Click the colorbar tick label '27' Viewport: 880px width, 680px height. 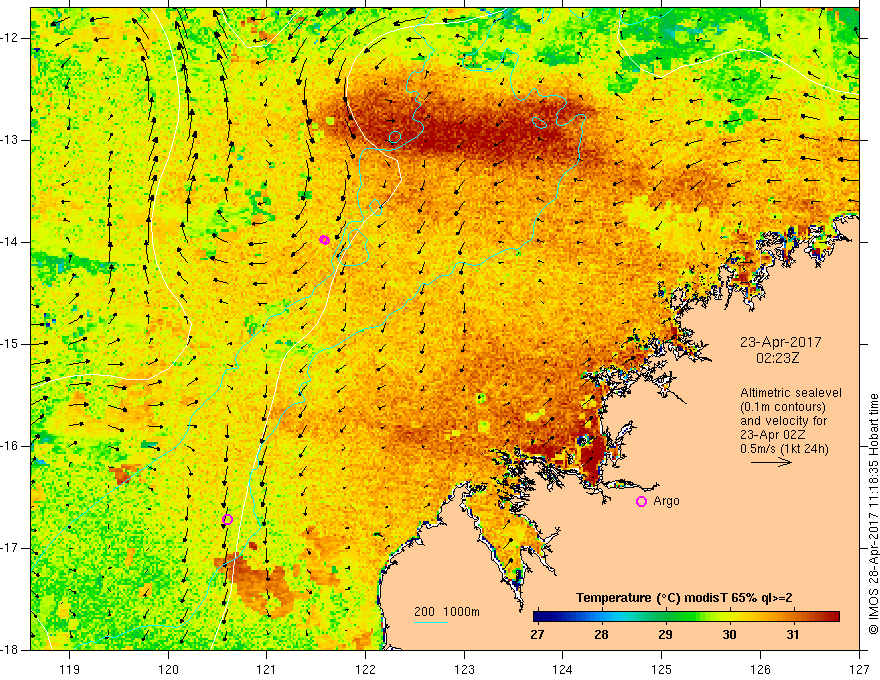click(x=537, y=635)
